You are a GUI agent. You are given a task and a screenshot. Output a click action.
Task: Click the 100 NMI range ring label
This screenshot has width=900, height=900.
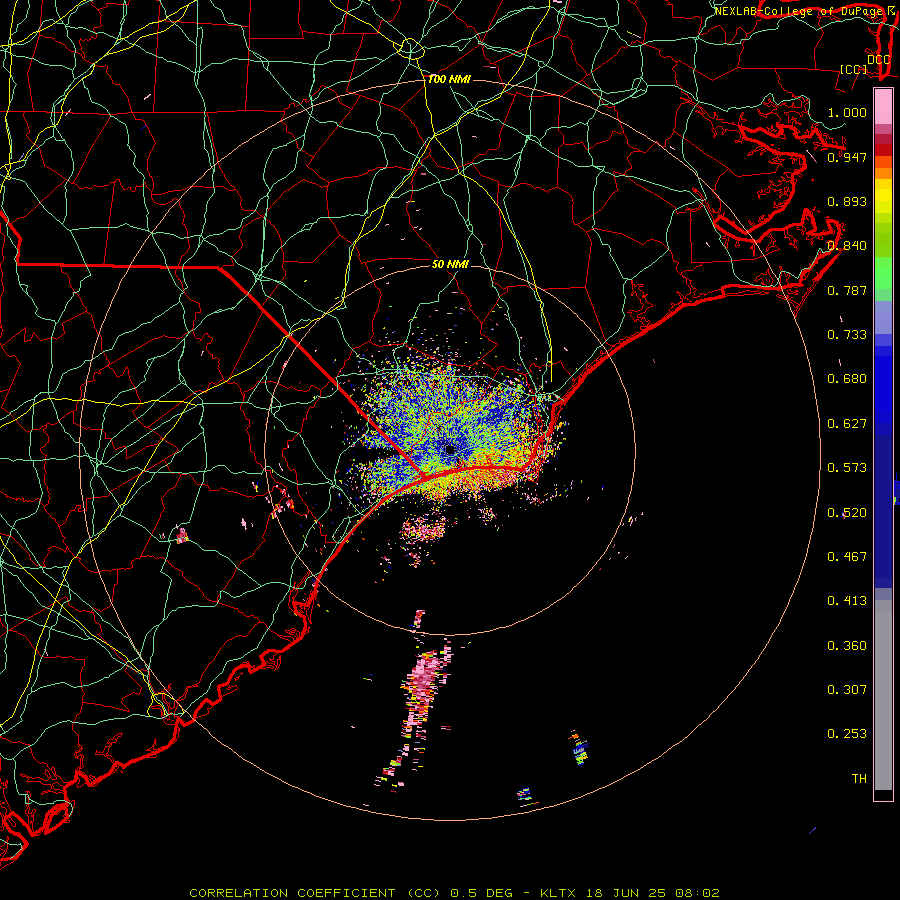[449, 79]
